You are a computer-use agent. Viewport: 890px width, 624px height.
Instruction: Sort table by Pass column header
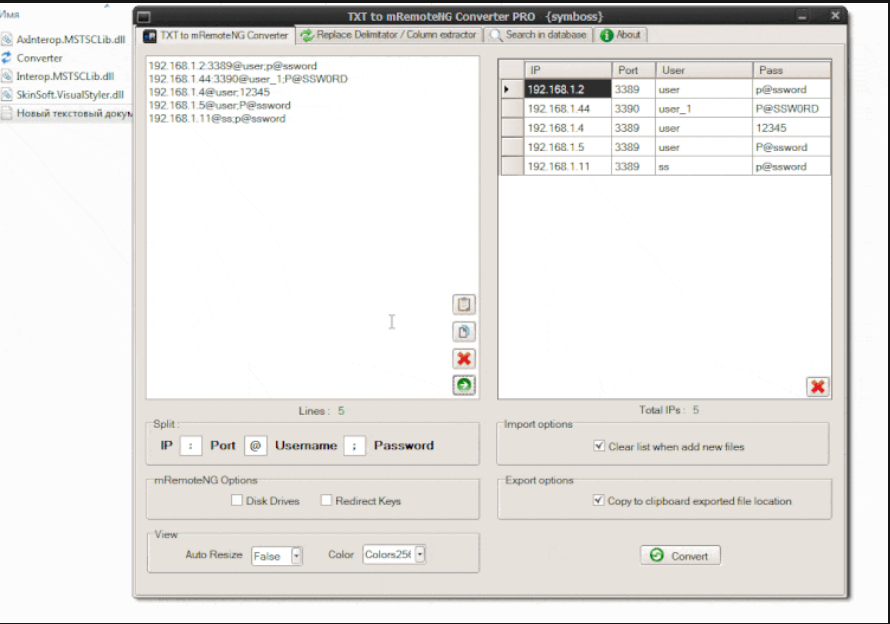[x=792, y=70]
